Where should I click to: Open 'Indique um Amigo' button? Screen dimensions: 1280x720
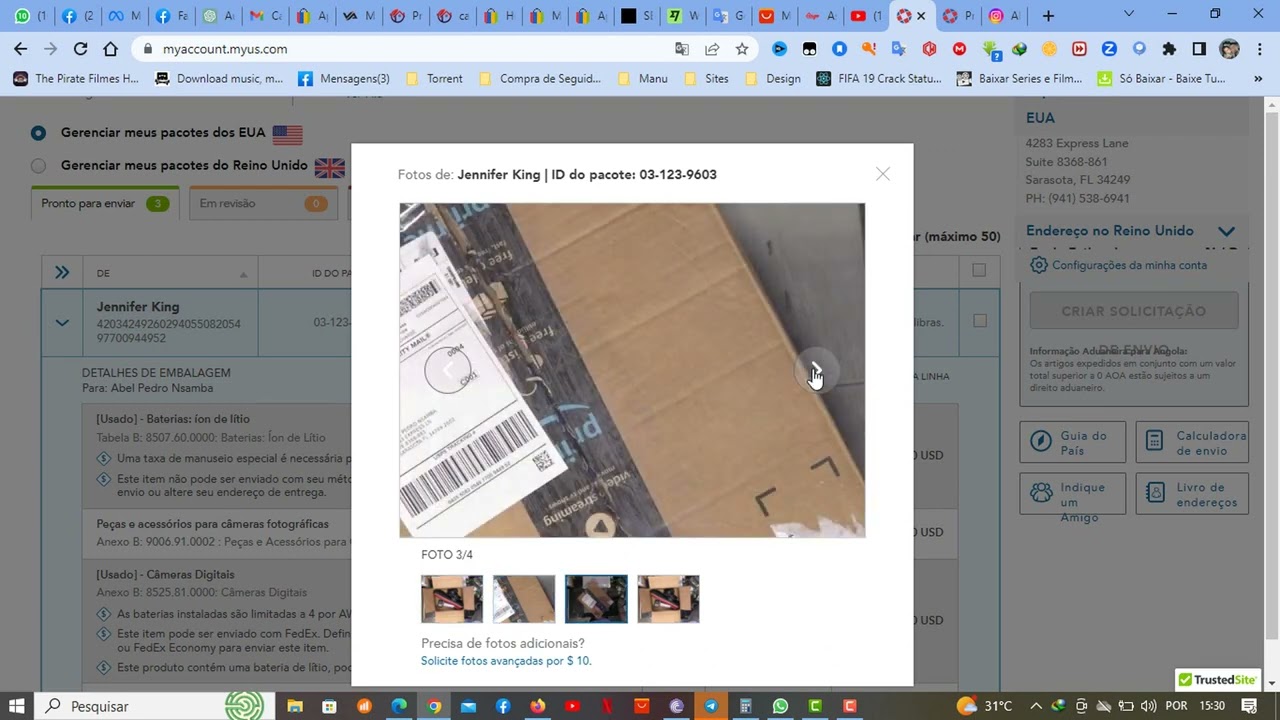[x=1073, y=494]
